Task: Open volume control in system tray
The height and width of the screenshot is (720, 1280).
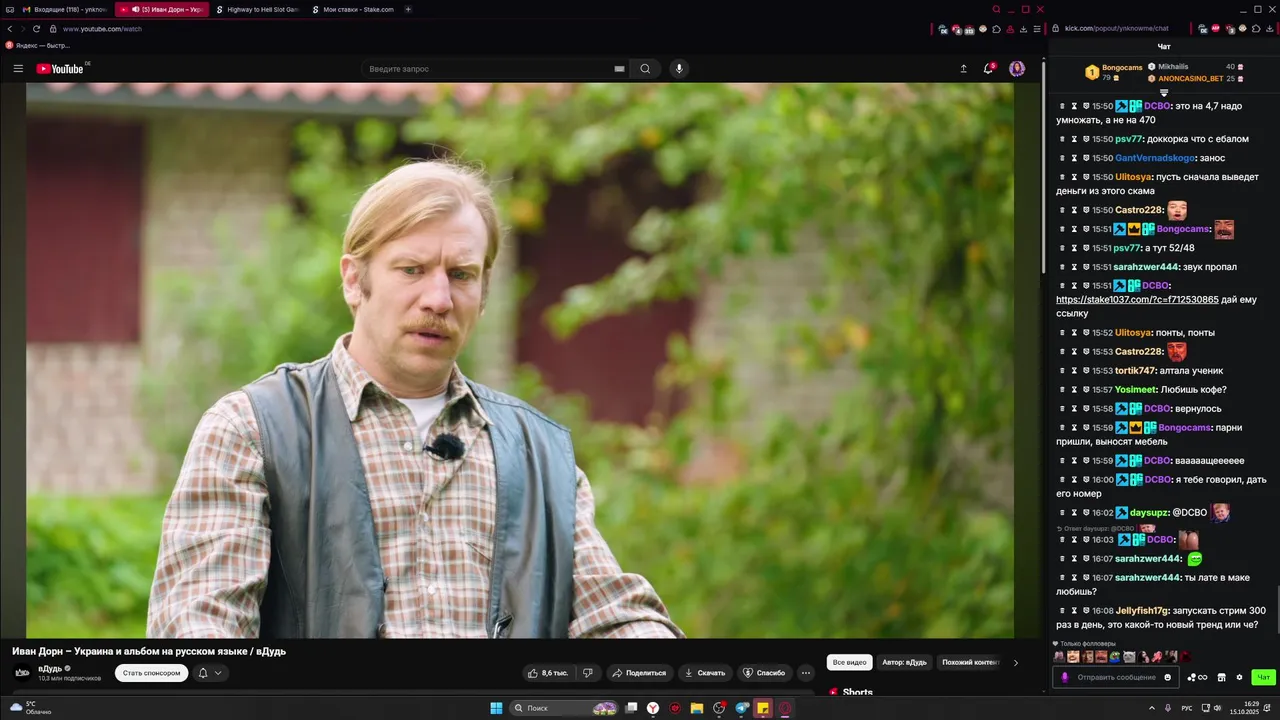Action: (1217, 708)
